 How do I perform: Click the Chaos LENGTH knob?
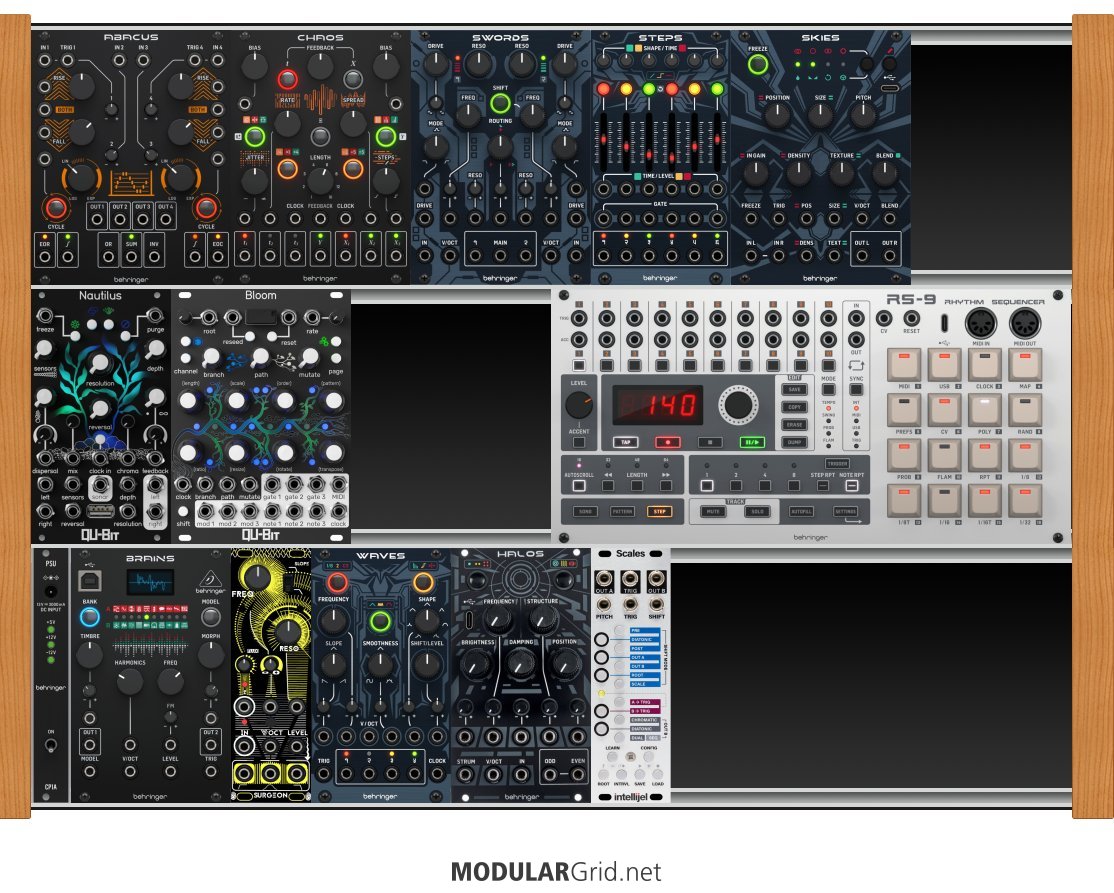click(x=320, y=180)
